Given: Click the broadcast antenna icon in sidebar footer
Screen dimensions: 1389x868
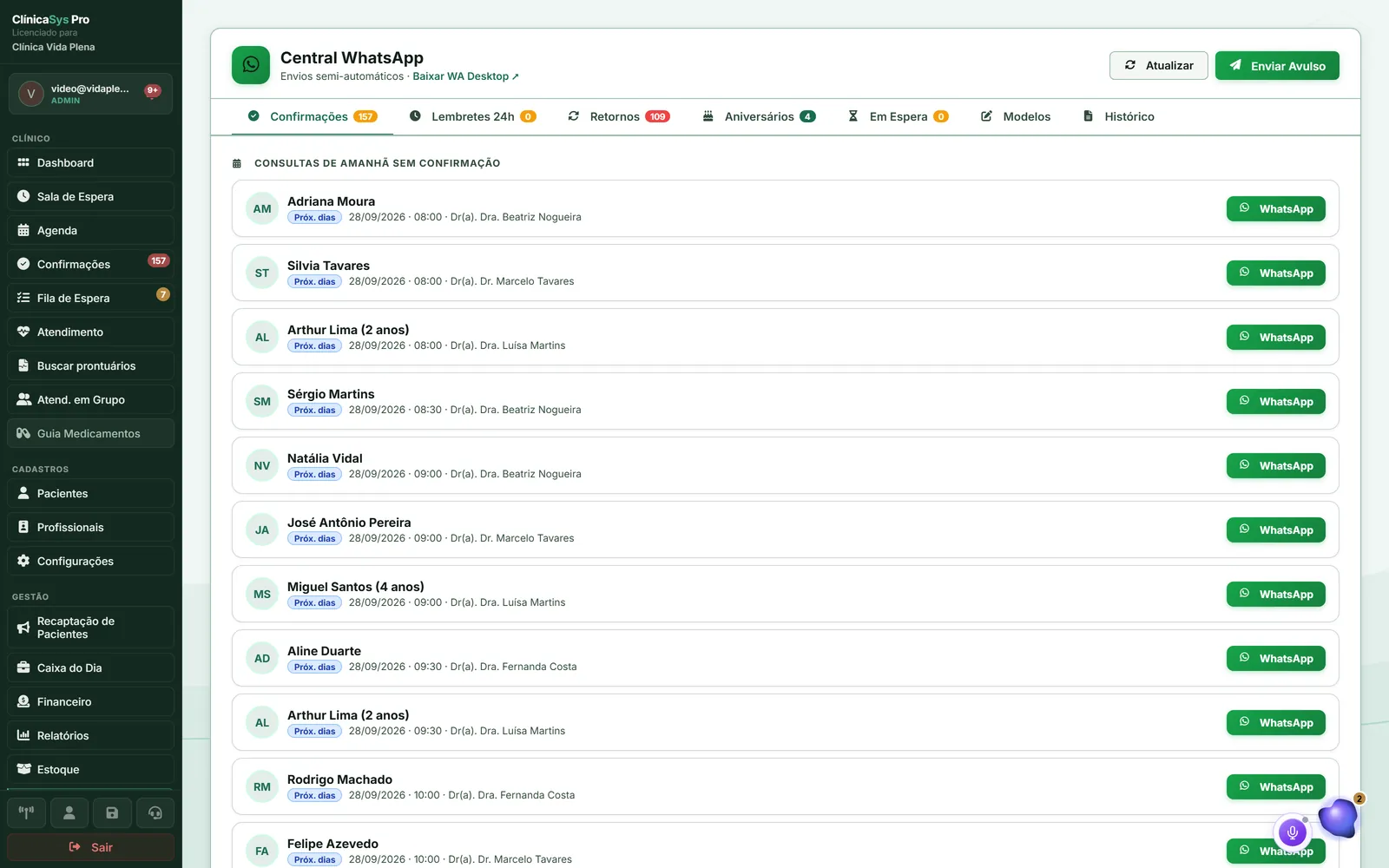Looking at the screenshot, I should (x=26, y=813).
